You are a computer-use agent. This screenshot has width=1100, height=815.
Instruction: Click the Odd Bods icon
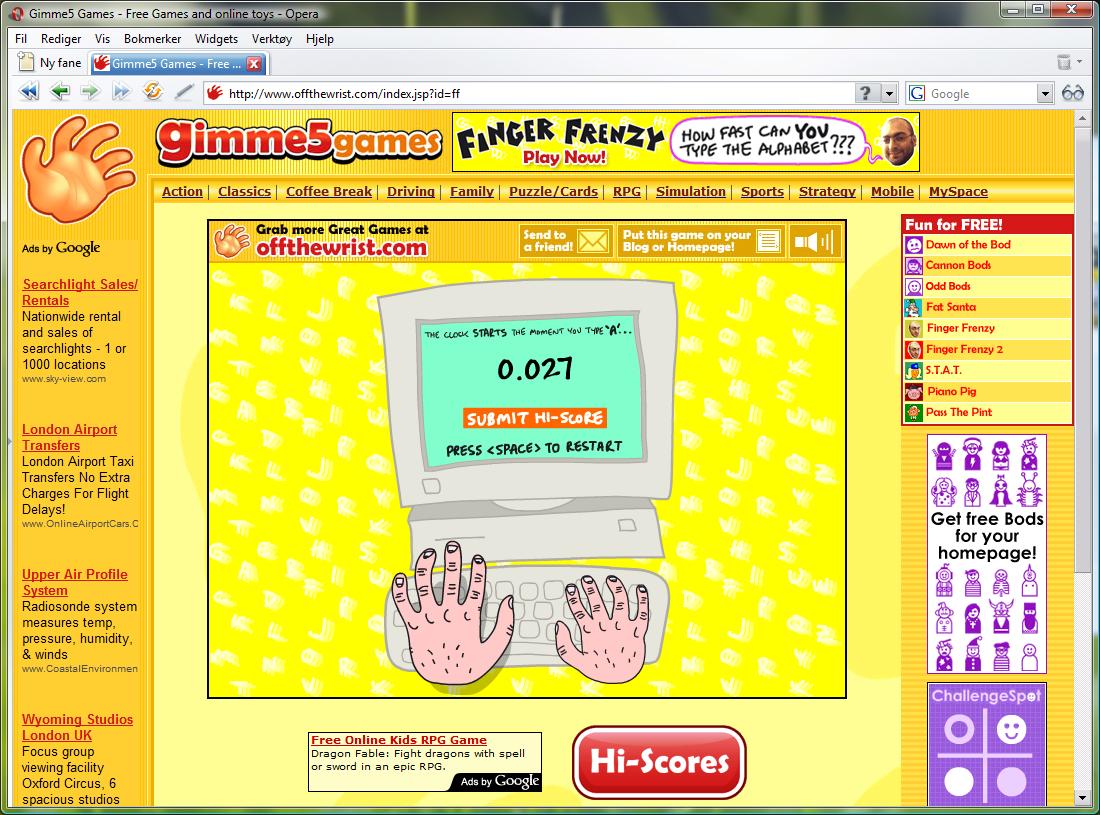pyautogui.click(x=913, y=287)
